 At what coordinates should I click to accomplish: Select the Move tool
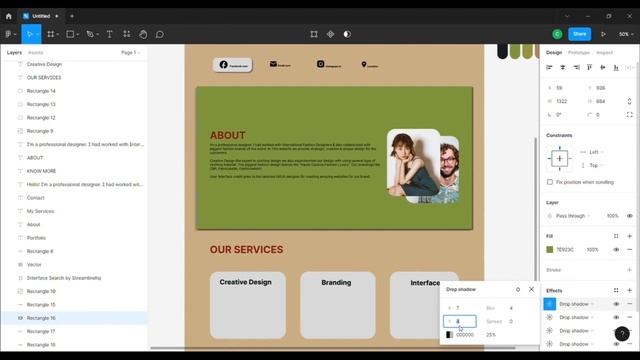point(29,34)
